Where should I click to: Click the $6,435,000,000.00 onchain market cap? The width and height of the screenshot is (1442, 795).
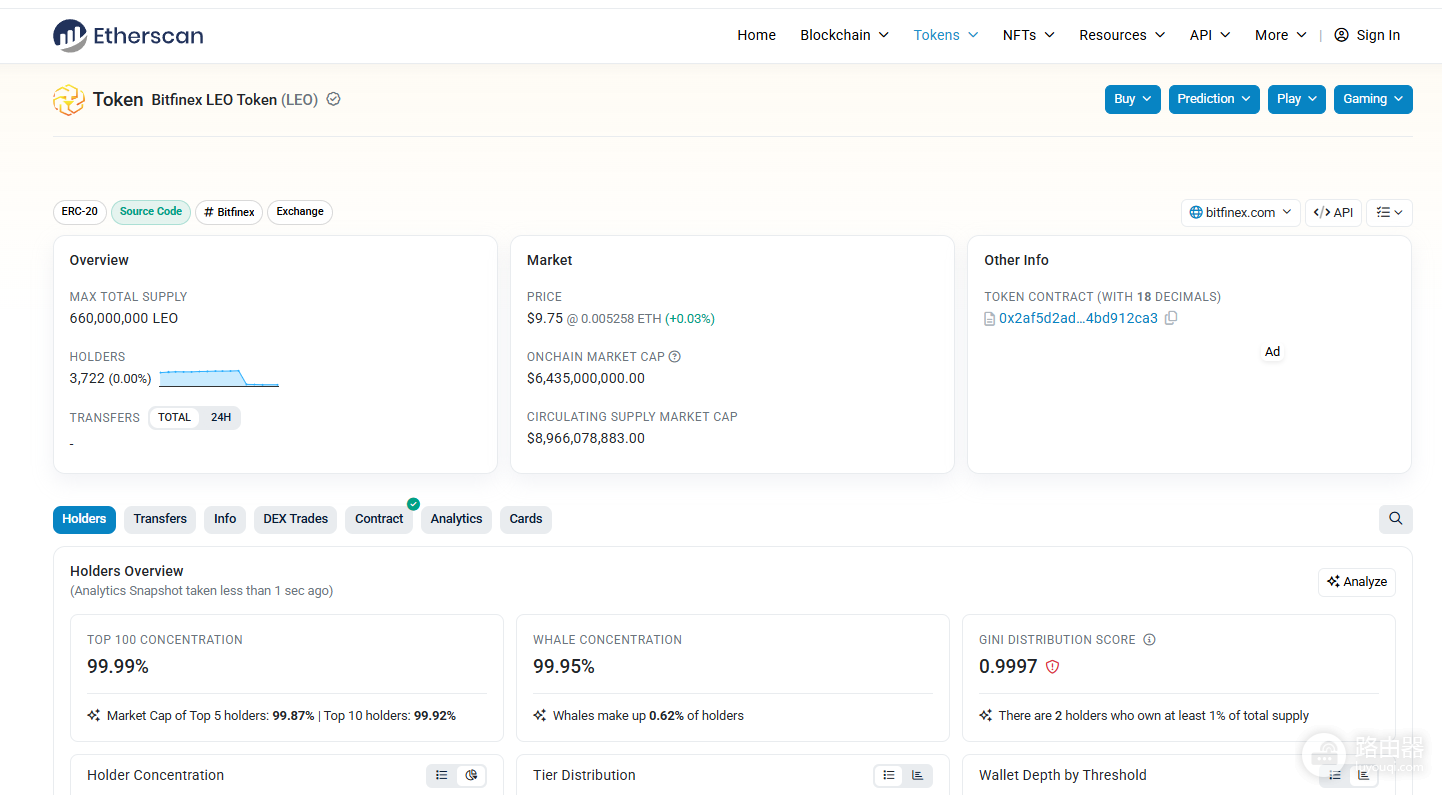[x=586, y=379]
